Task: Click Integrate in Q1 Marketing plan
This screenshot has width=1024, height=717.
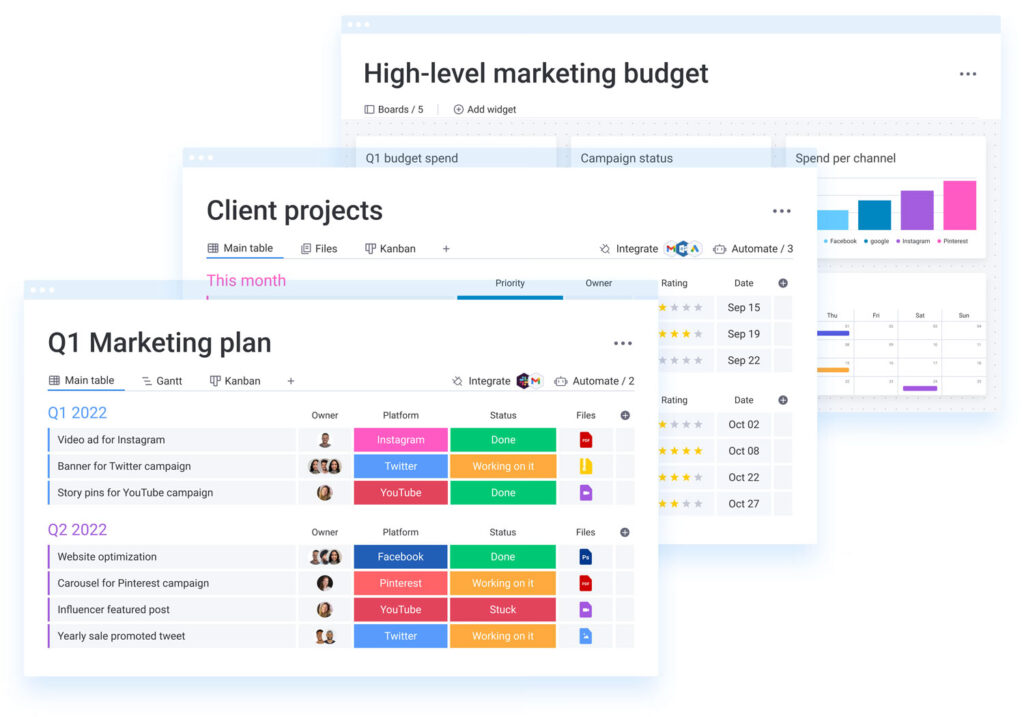Action: [481, 381]
